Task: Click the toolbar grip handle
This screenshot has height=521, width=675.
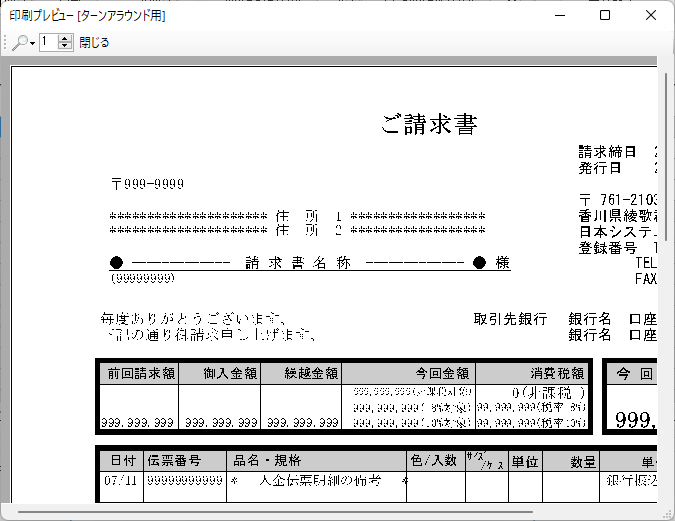Action: coord(5,42)
